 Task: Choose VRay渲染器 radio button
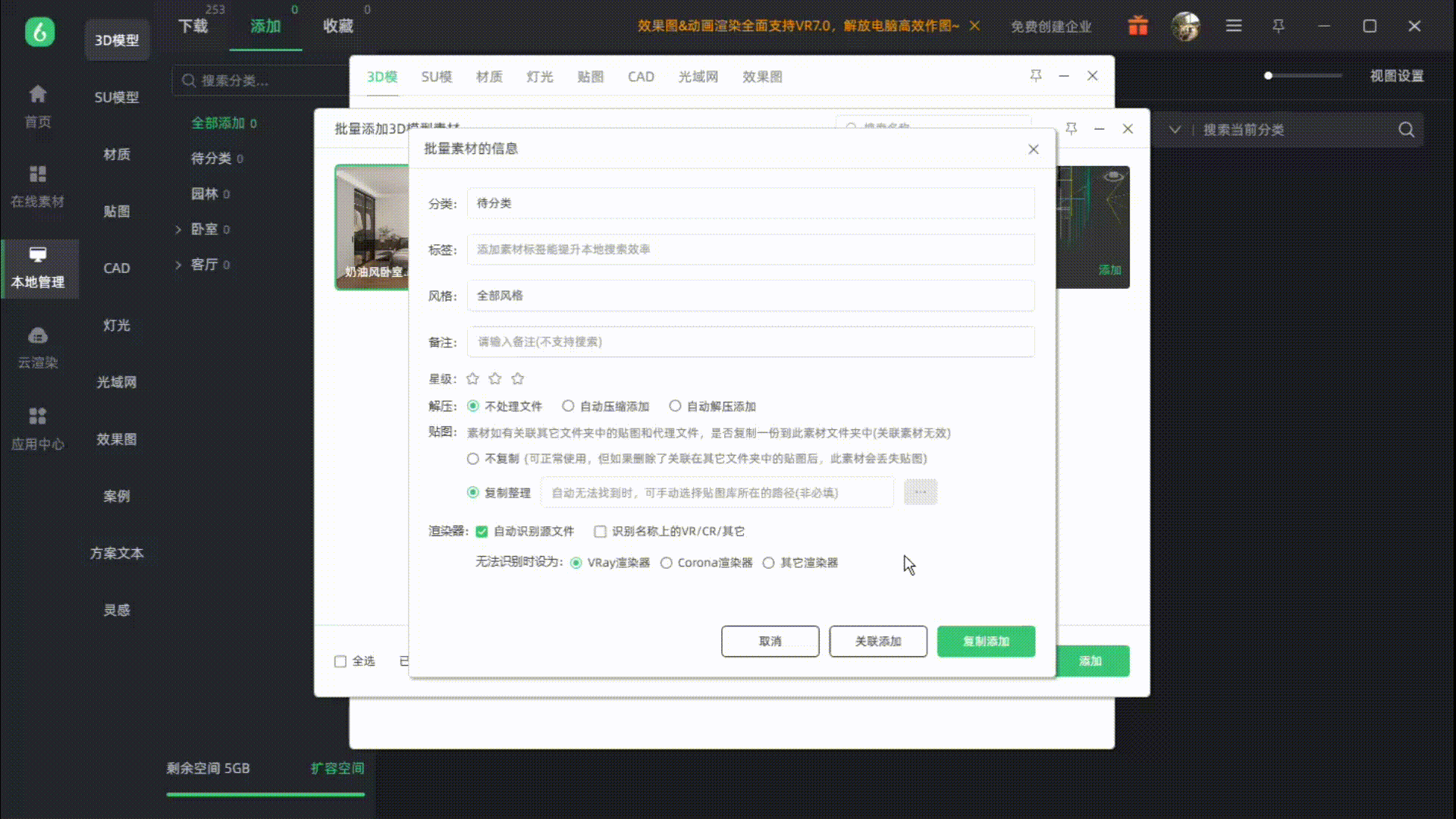click(576, 563)
